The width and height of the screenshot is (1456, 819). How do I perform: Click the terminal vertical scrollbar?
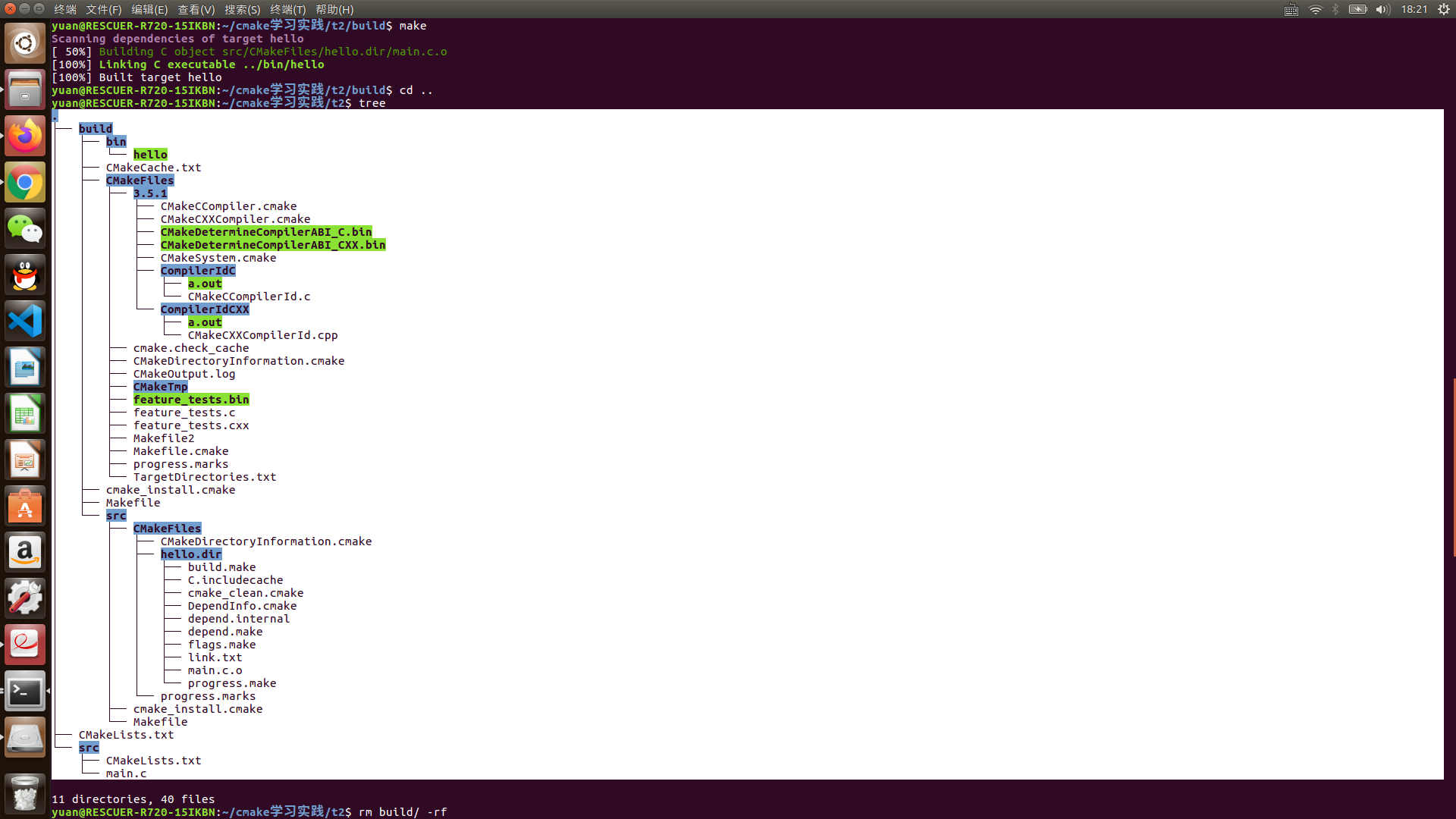click(x=1453, y=466)
